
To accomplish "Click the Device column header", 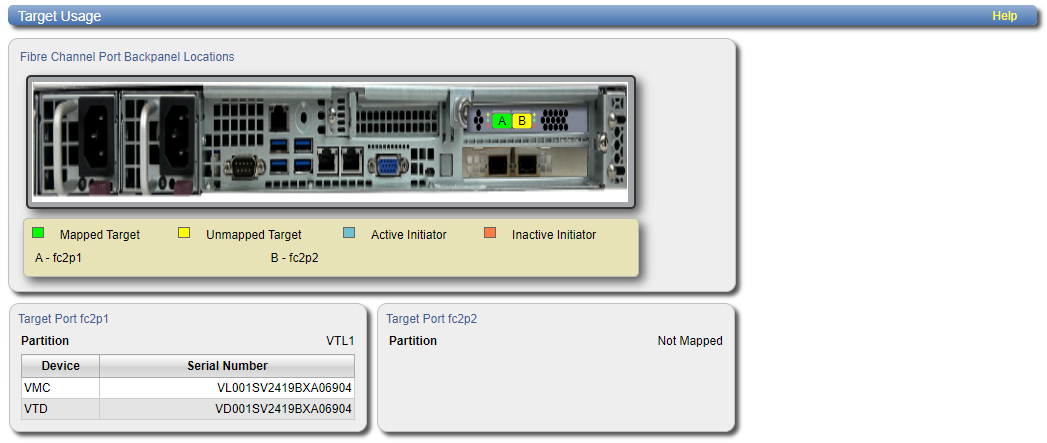I will click(x=60, y=366).
